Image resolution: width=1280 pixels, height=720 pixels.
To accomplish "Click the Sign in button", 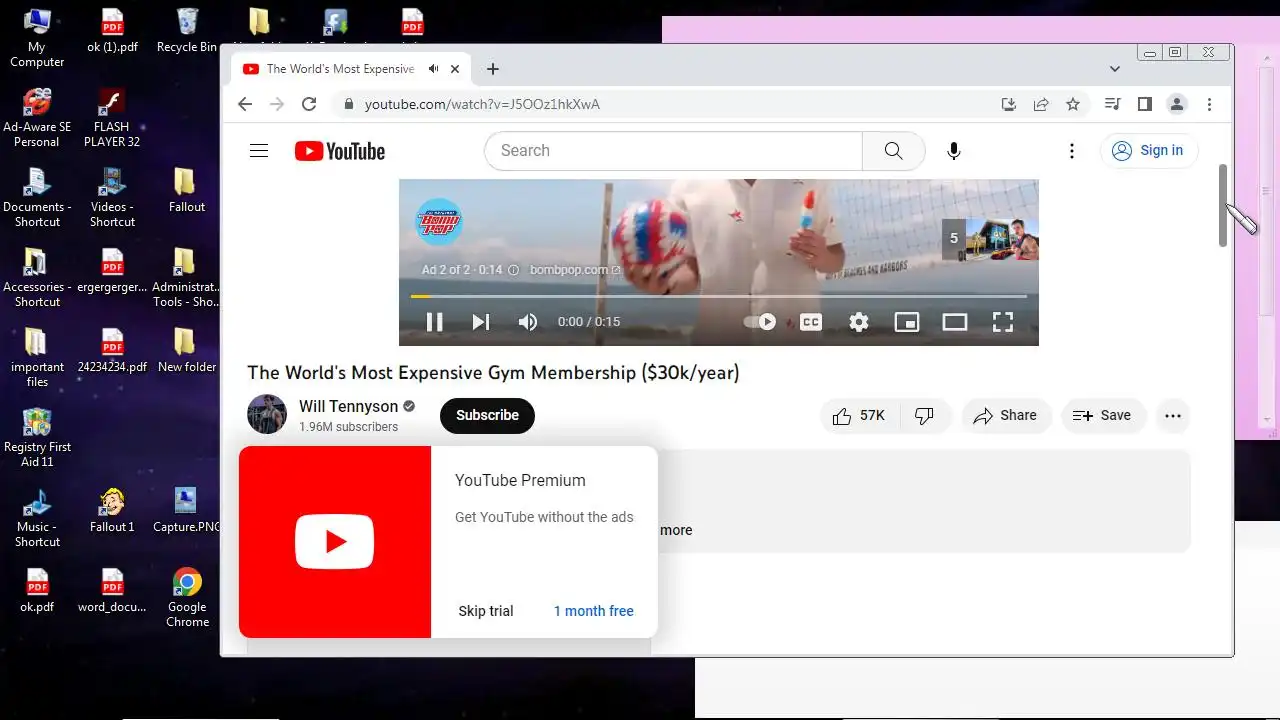I will click(x=1149, y=151).
